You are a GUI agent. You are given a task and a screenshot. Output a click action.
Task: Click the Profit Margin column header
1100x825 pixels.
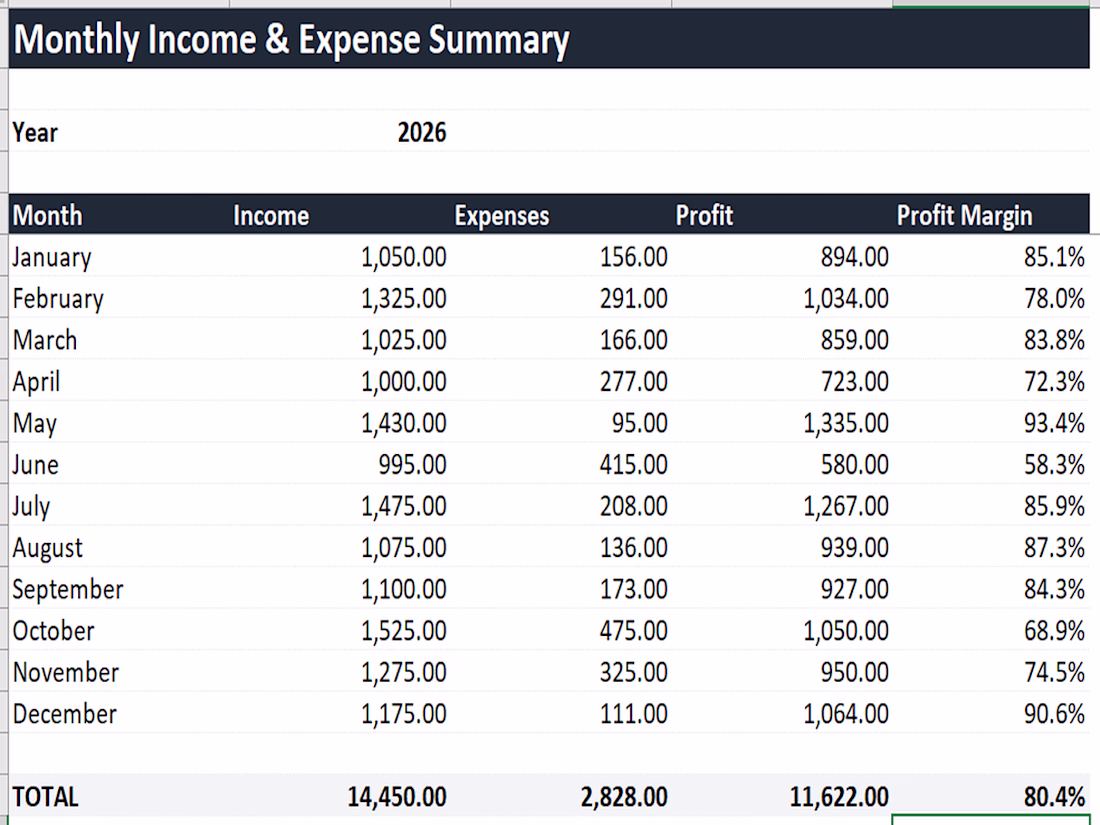point(965,215)
